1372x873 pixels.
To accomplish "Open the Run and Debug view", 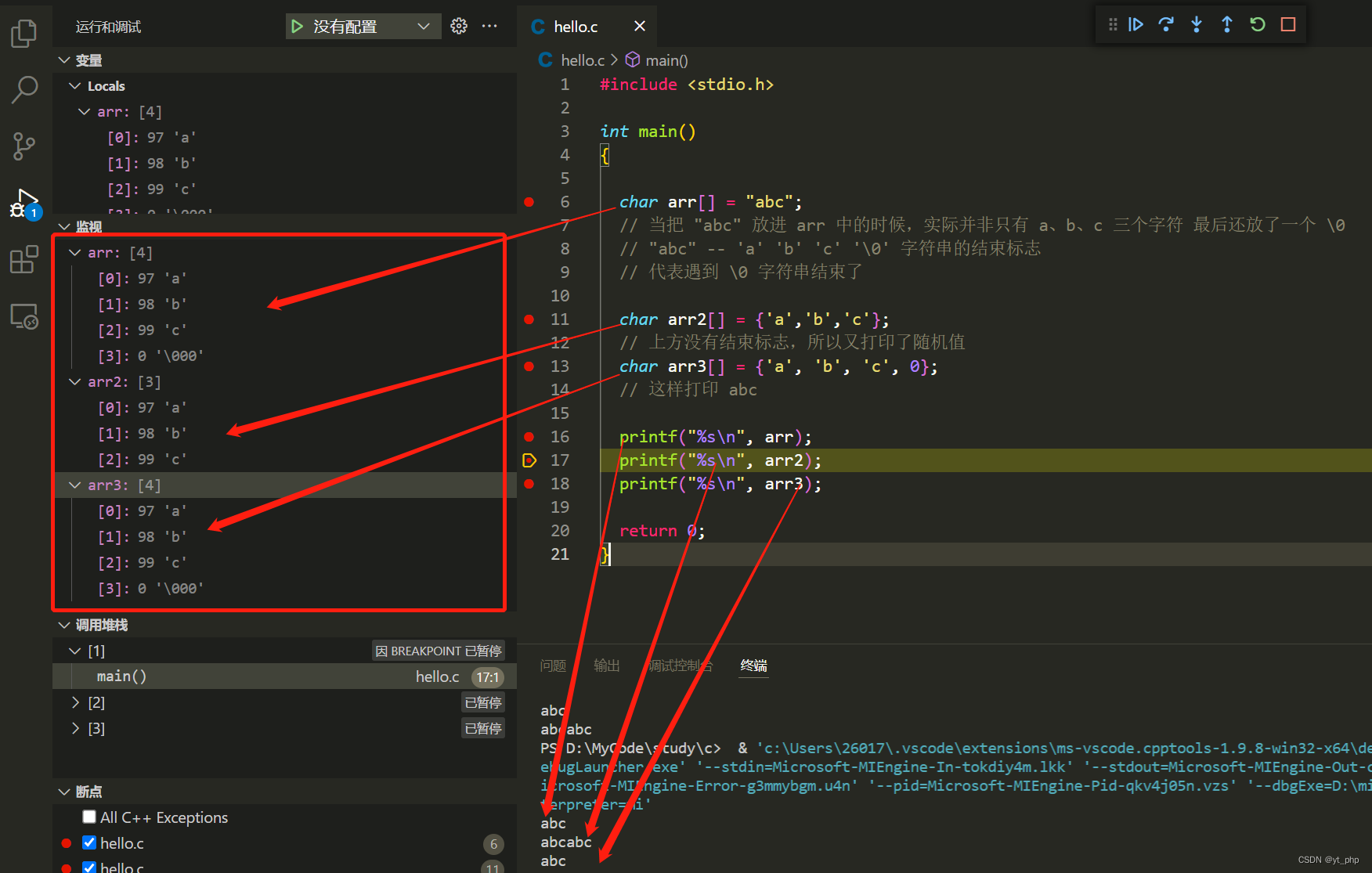I will click(26, 203).
